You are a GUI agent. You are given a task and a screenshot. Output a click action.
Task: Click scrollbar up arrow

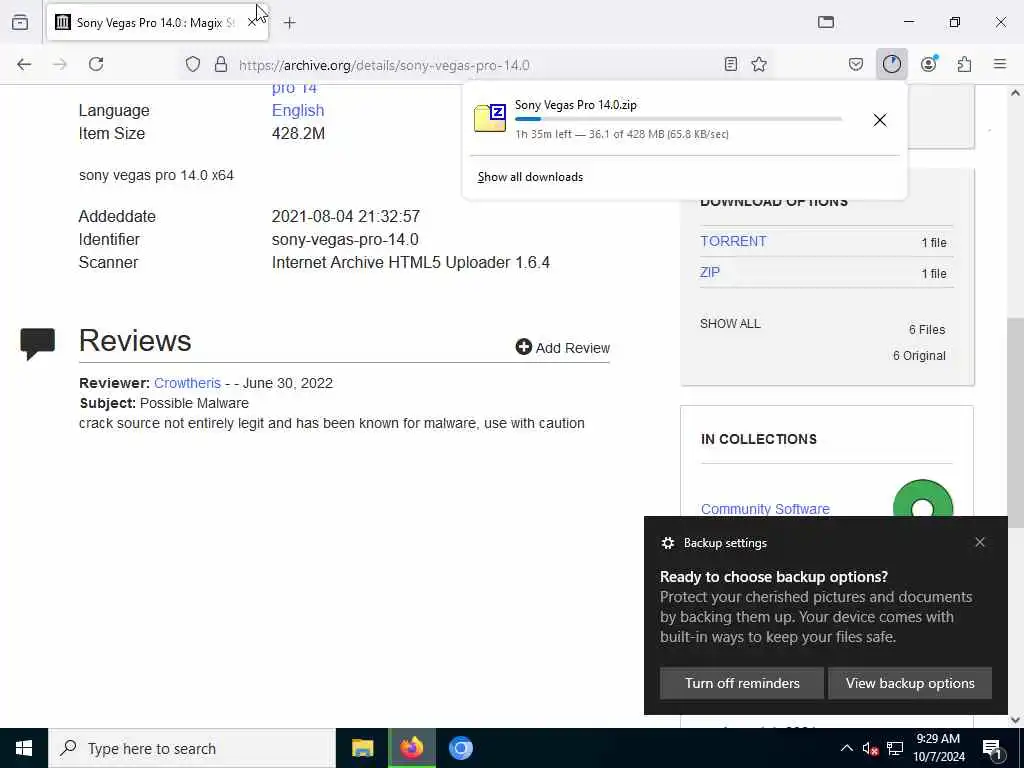1015,93
